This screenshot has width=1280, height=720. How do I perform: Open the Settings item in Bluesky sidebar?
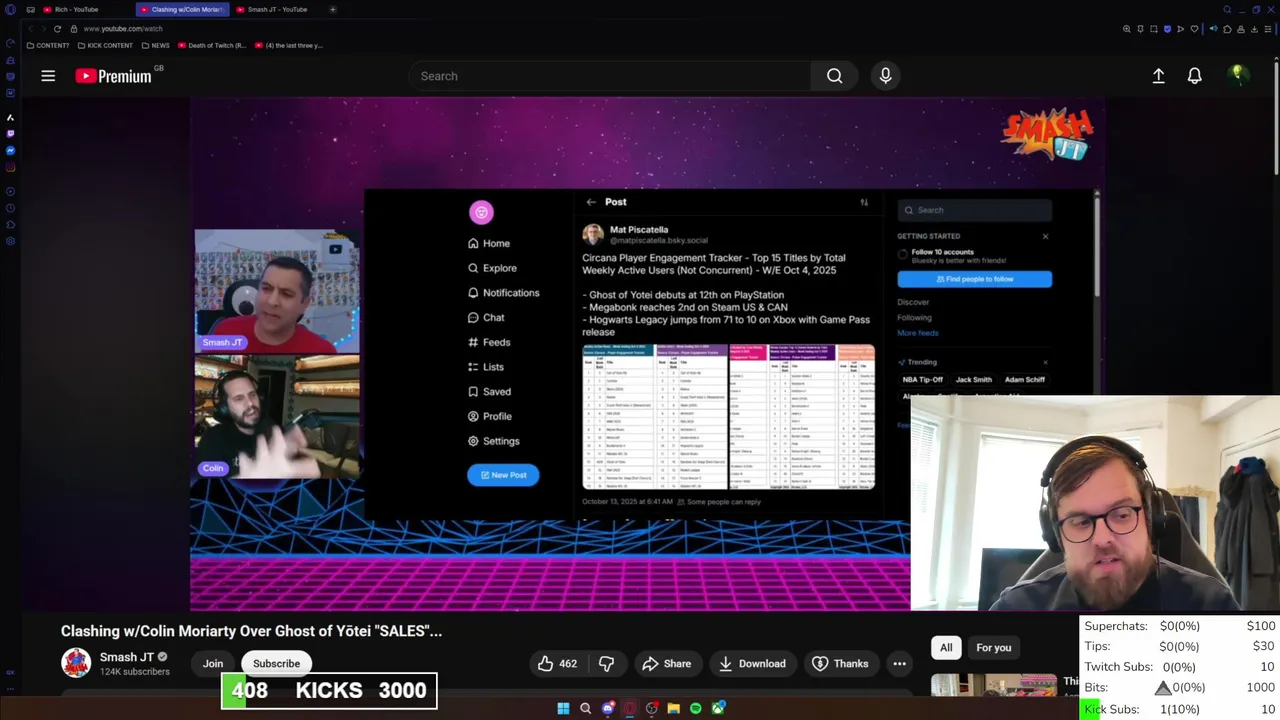point(493,441)
